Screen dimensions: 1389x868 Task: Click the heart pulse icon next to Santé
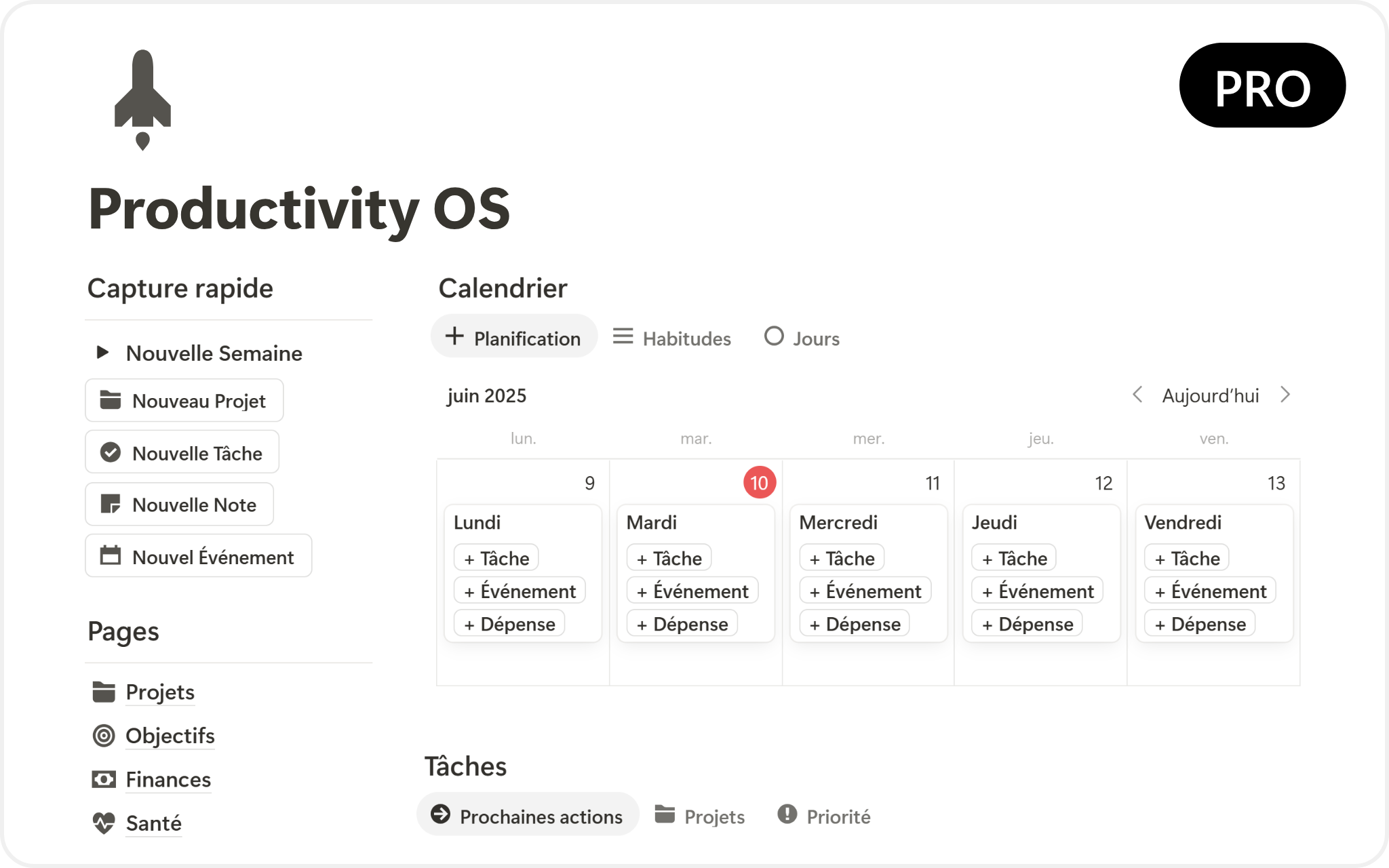pos(104,823)
